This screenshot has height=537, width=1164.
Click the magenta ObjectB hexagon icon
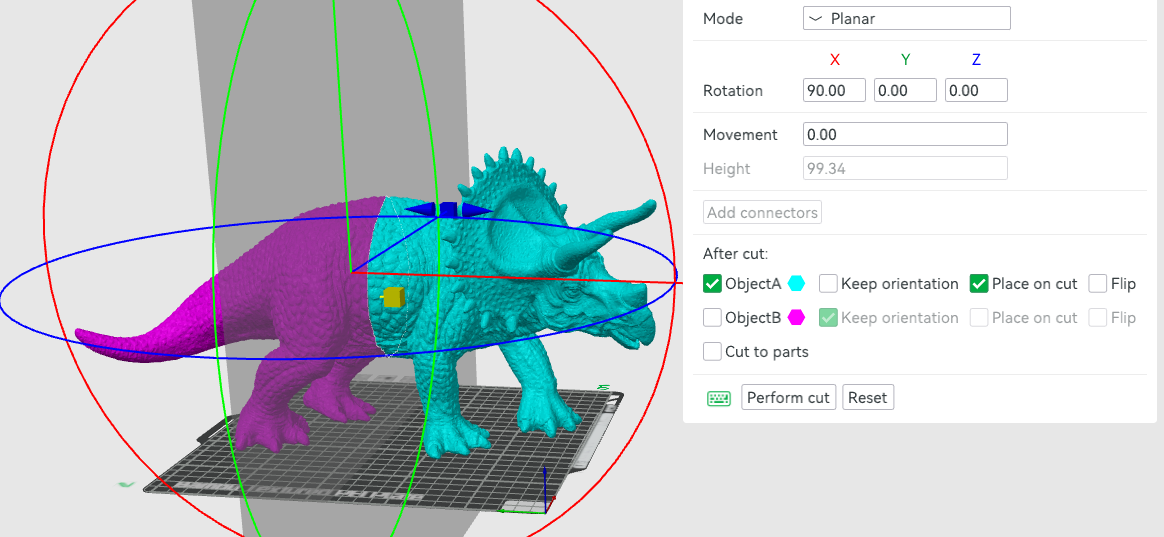click(x=797, y=318)
